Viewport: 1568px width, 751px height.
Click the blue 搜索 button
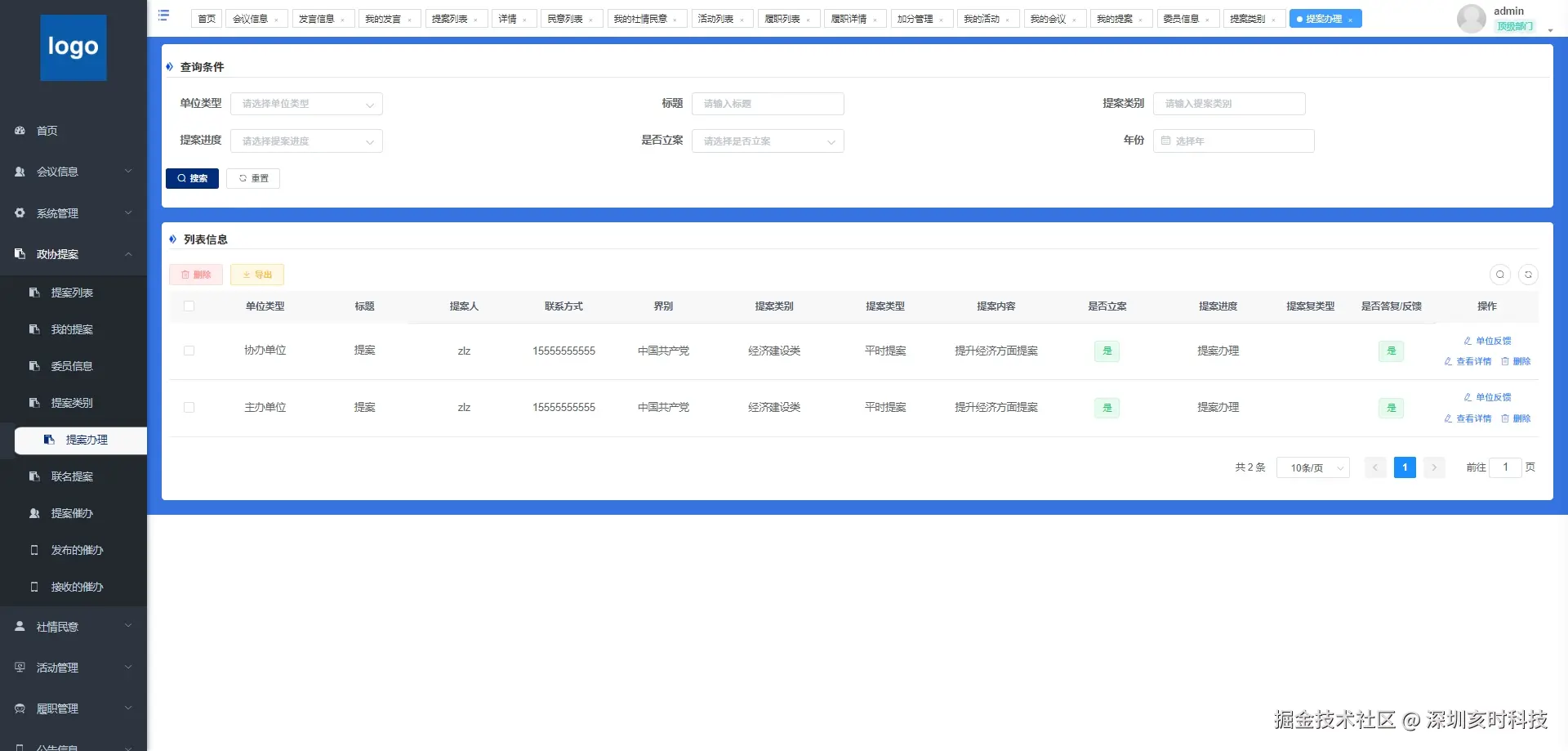[x=192, y=178]
